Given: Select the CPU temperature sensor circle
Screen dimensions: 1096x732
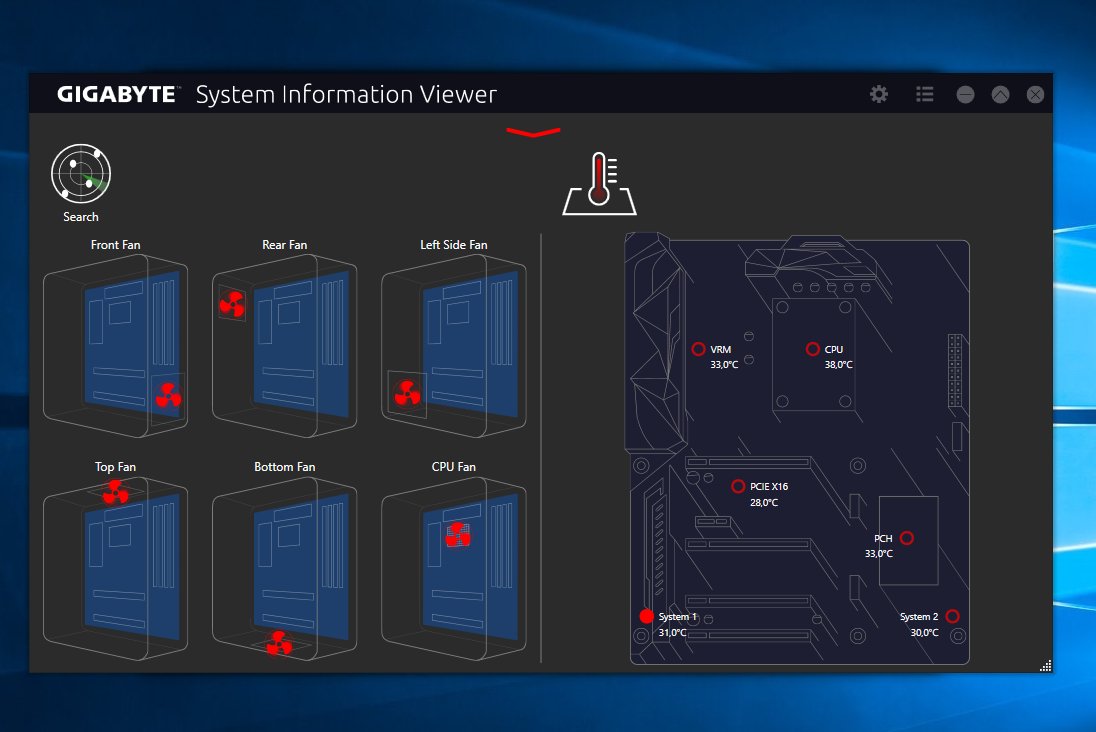Looking at the screenshot, I should [x=813, y=349].
